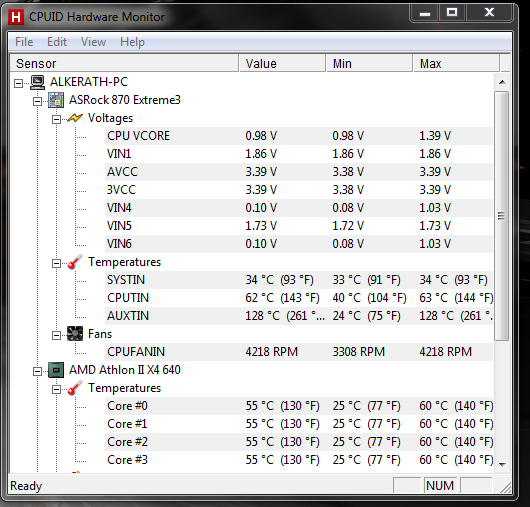Viewport: 530px width, 507px height.
Task: Open the Help menu
Action: coord(132,42)
